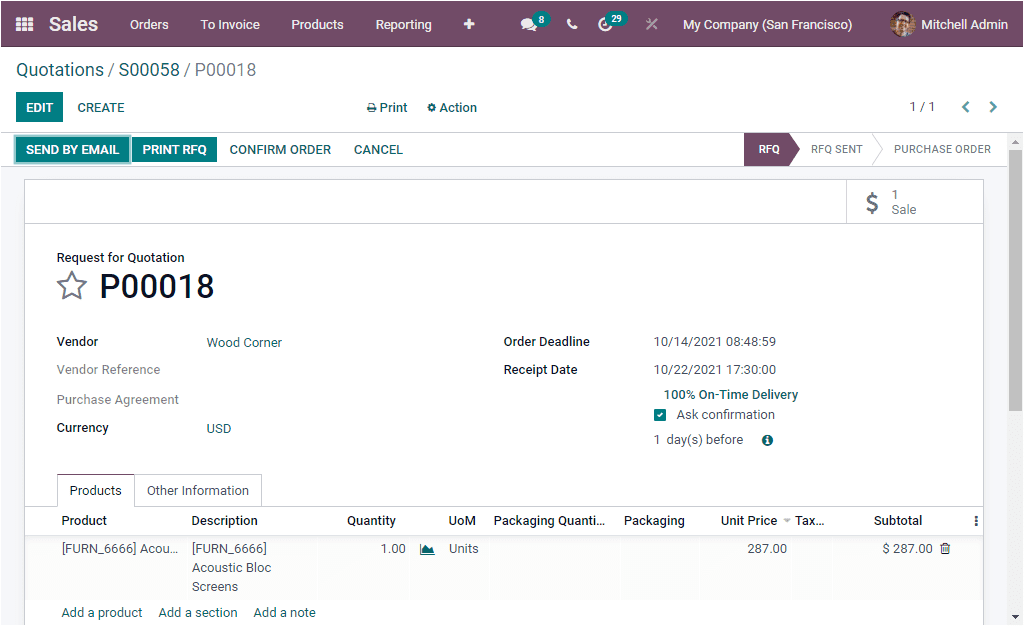Open the Unit Price sort dropdown

787,520
